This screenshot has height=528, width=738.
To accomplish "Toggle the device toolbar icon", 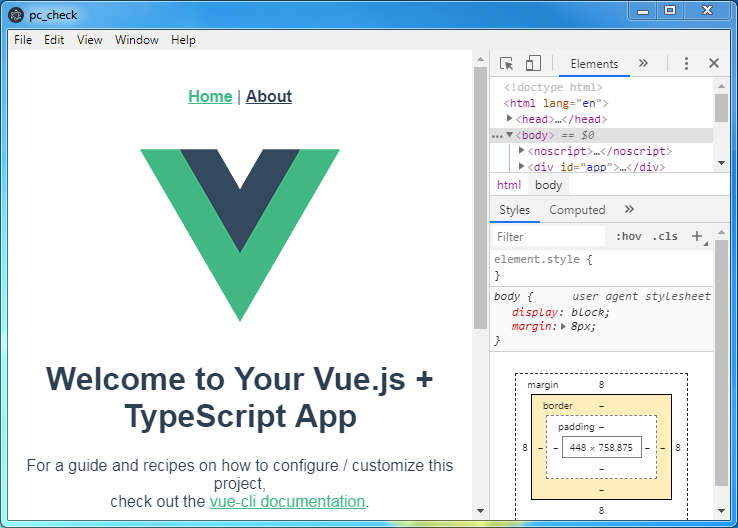I will pos(533,63).
